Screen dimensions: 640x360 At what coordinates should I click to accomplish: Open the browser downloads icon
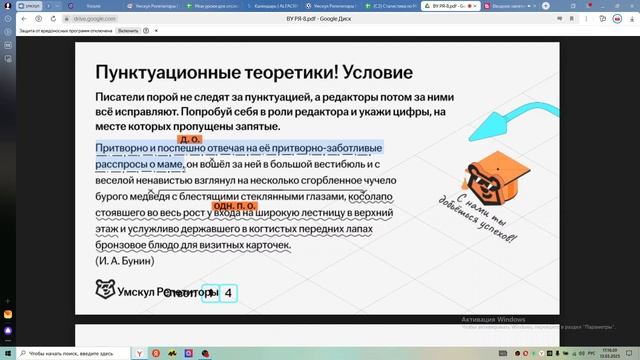coord(632,19)
